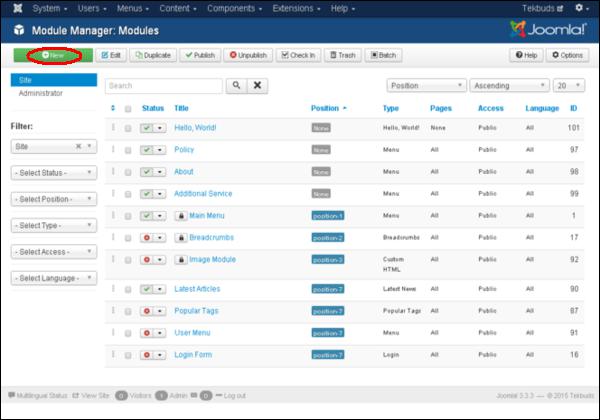This screenshot has height=420, width=600.
Task: Toggle published status of Policy module
Action: pyautogui.click(x=147, y=150)
